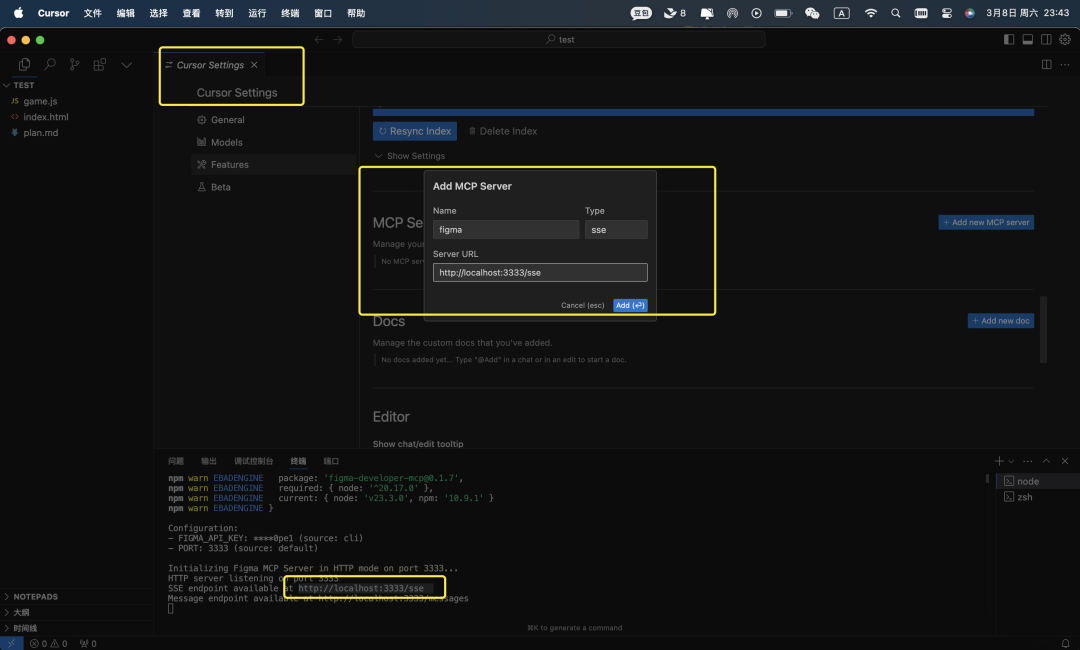Viewport: 1080px width, 650px height.
Task: Open the Source Control icon
Action: pyautogui.click(x=75, y=65)
